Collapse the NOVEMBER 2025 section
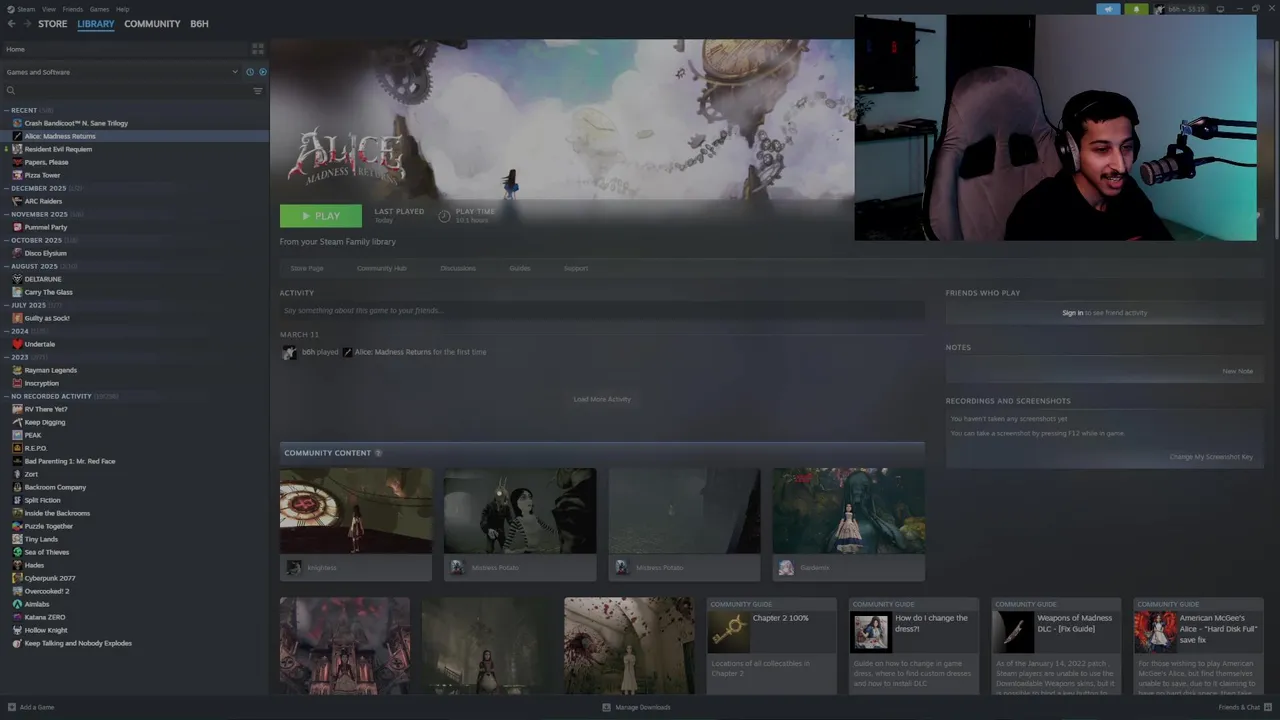 point(6,214)
